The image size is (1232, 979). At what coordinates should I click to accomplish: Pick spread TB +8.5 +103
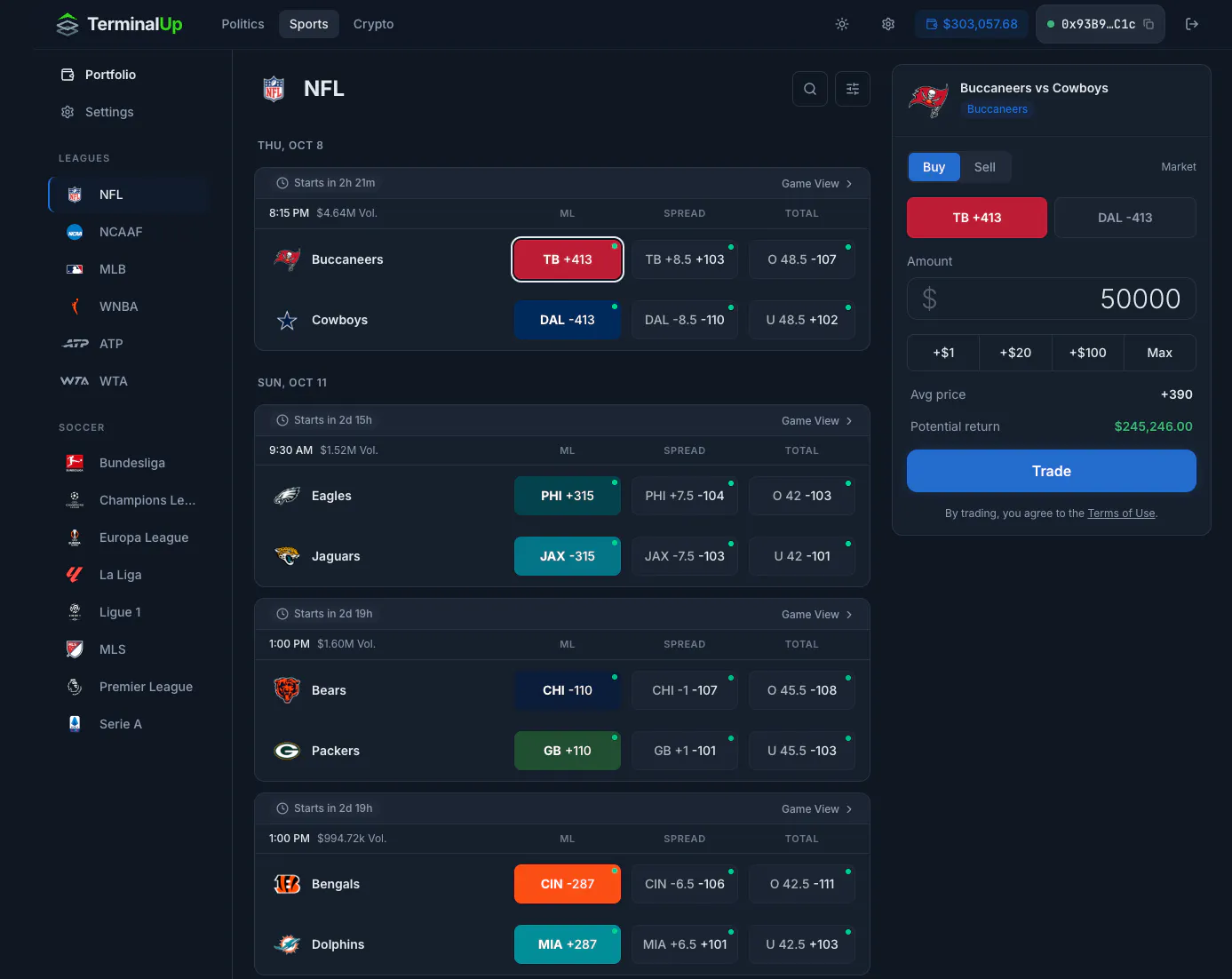coord(685,259)
